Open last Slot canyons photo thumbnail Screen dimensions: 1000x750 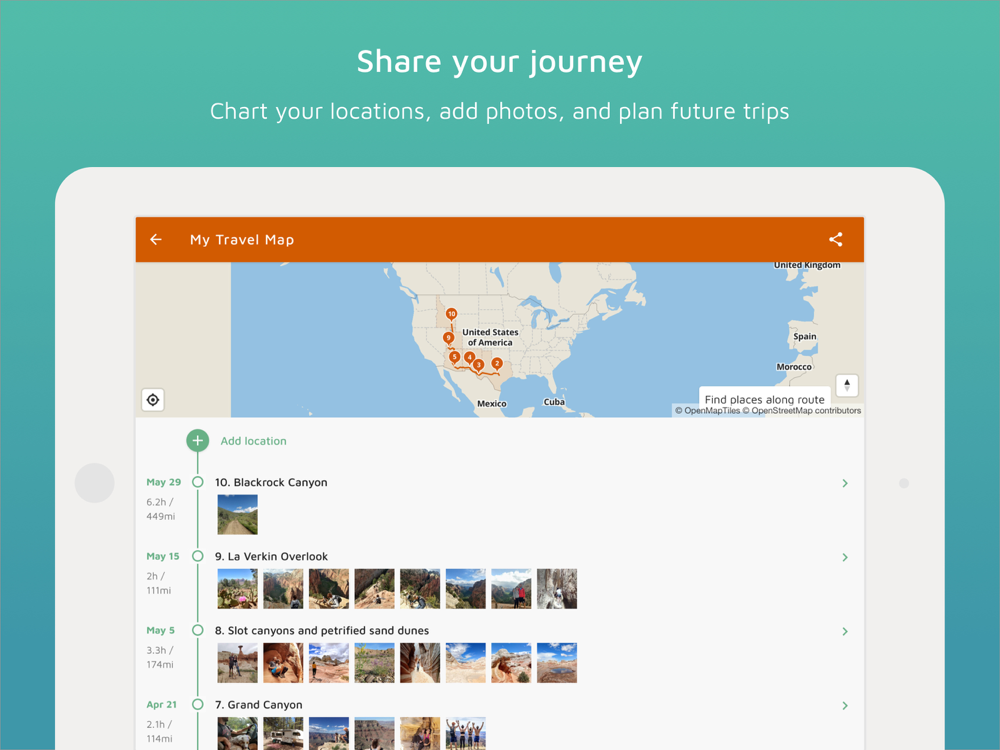point(557,663)
